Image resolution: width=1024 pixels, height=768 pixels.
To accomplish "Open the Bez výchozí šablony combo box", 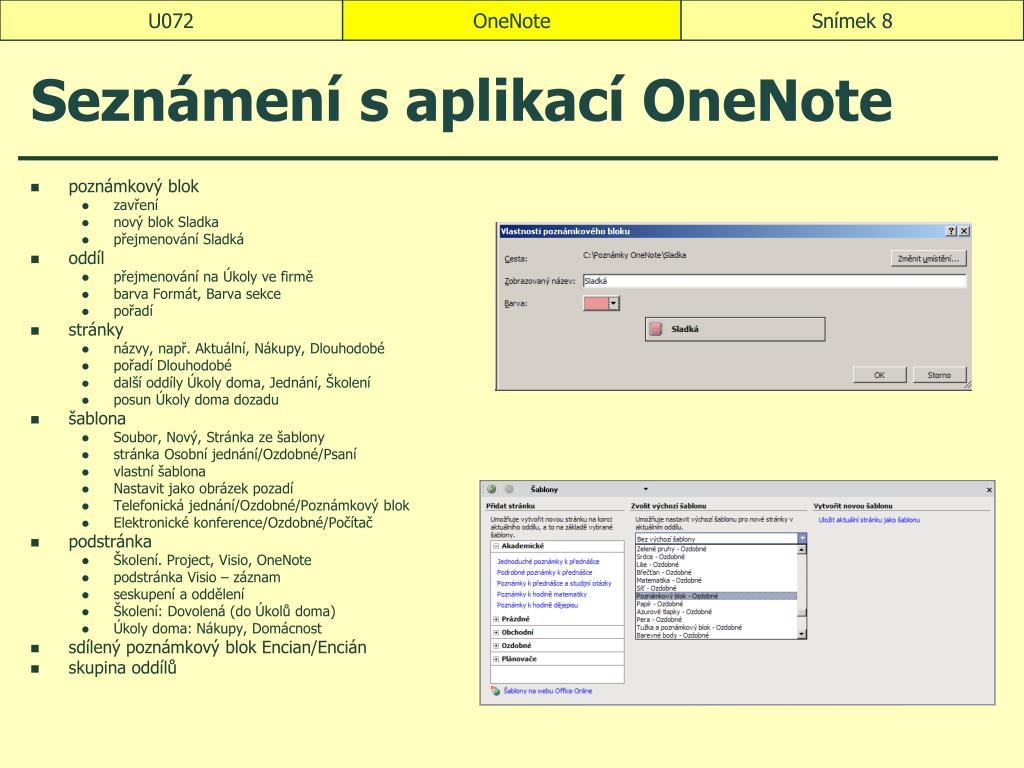I will tap(721, 539).
